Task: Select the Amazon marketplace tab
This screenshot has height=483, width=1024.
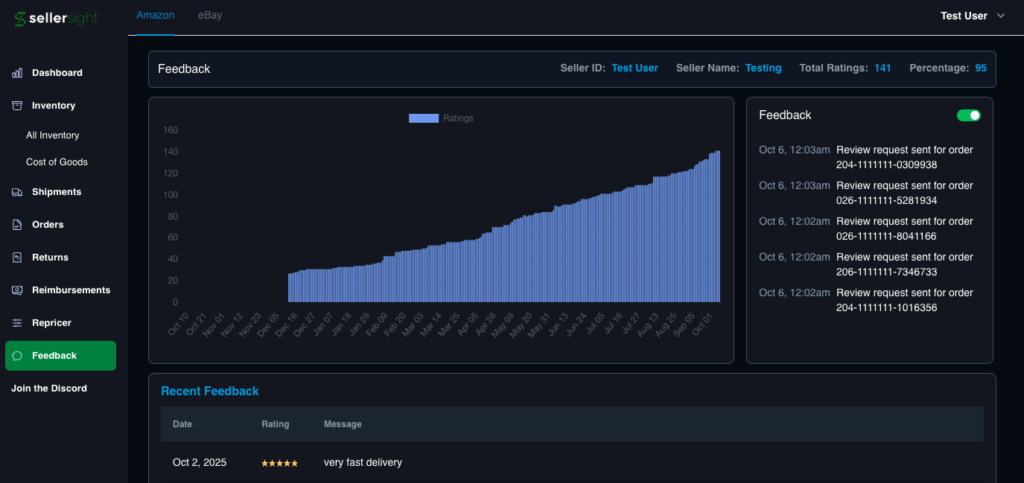Action: pyautogui.click(x=155, y=16)
